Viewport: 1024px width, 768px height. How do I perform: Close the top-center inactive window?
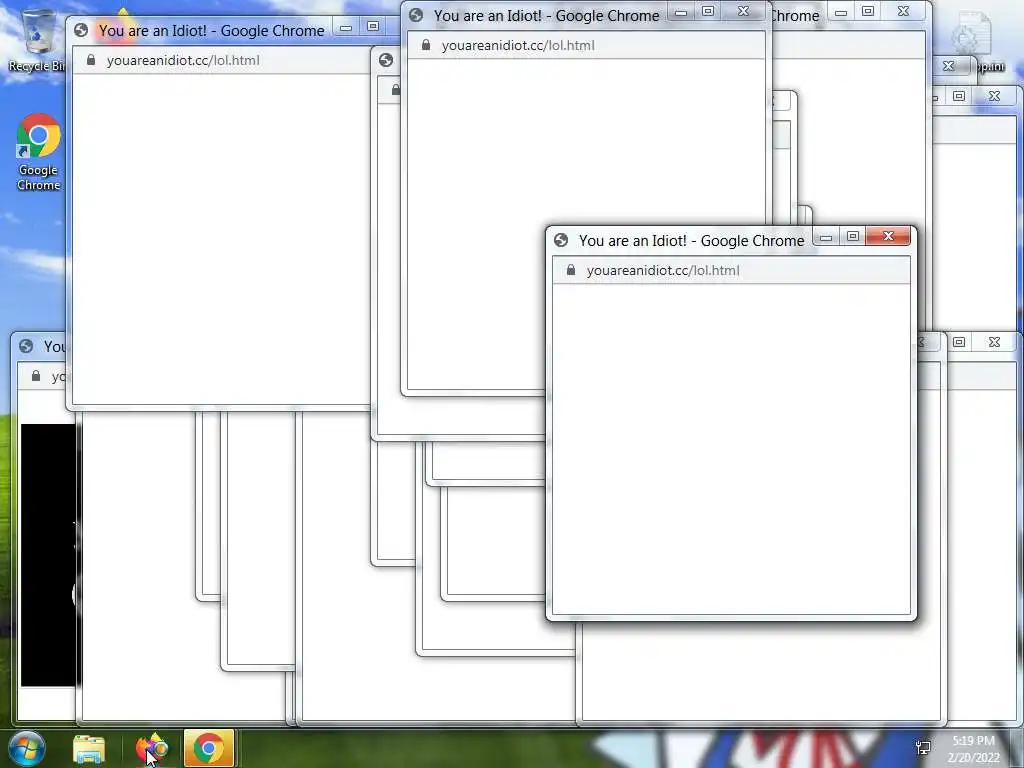(x=743, y=12)
